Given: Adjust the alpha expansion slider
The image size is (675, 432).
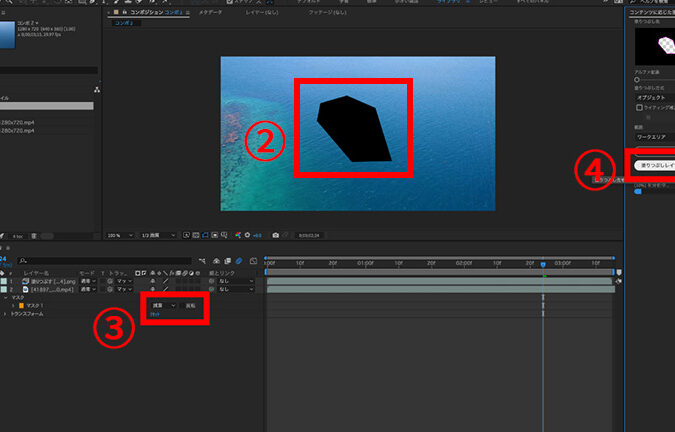Looking at the screenshot, I should click(637, 80).
